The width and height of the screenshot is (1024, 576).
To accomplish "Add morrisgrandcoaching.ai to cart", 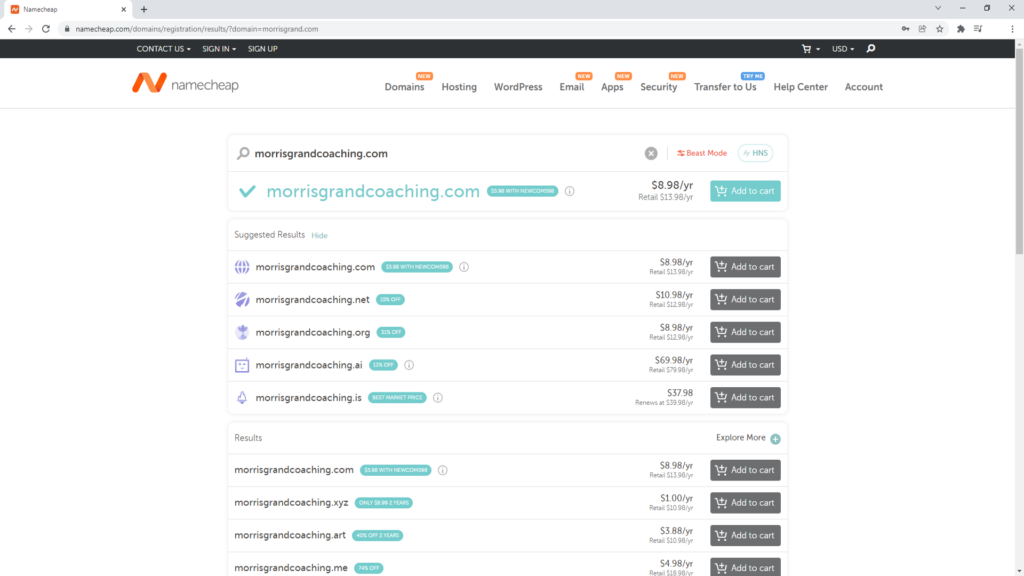I will click(745, 365).
